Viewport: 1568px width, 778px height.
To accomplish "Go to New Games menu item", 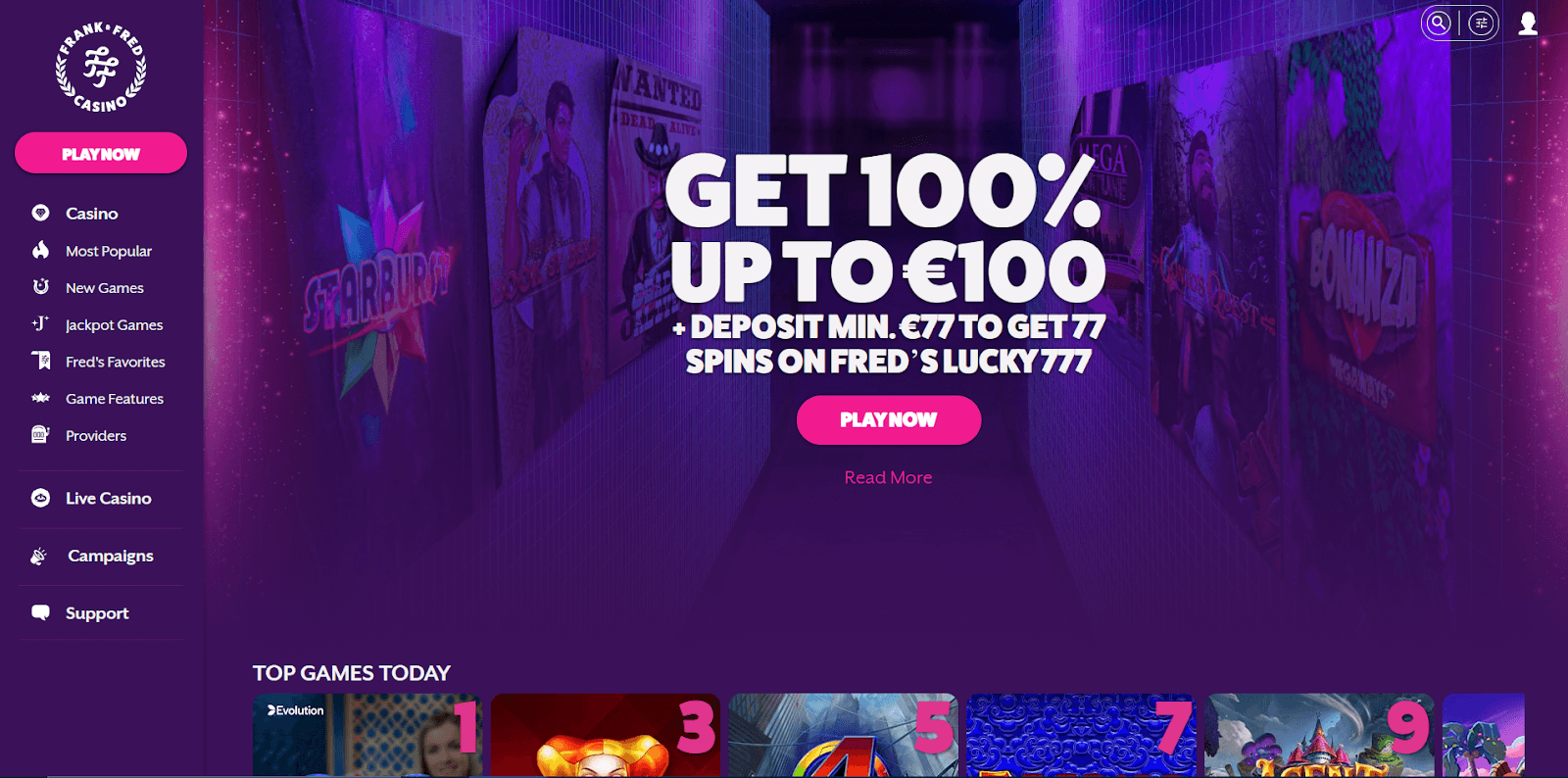I will coord(104,288).
